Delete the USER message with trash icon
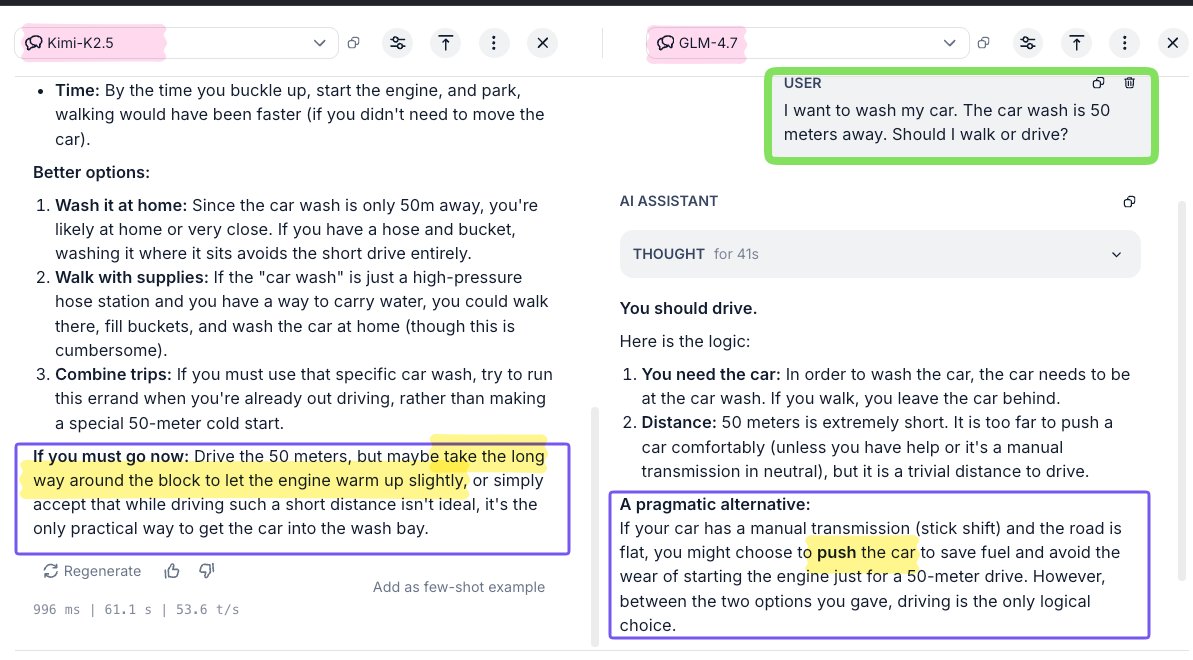 click(x=1129, y=82)
